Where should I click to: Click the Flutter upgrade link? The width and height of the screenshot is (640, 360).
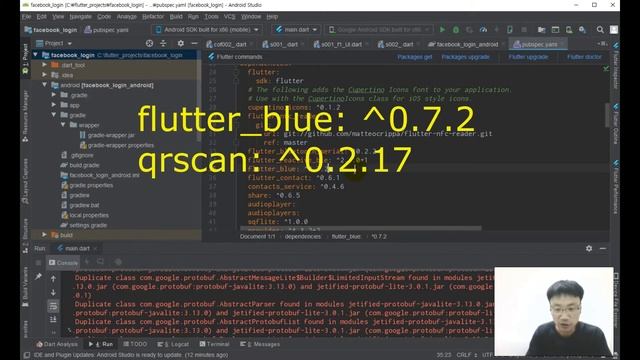pos(528,57)
